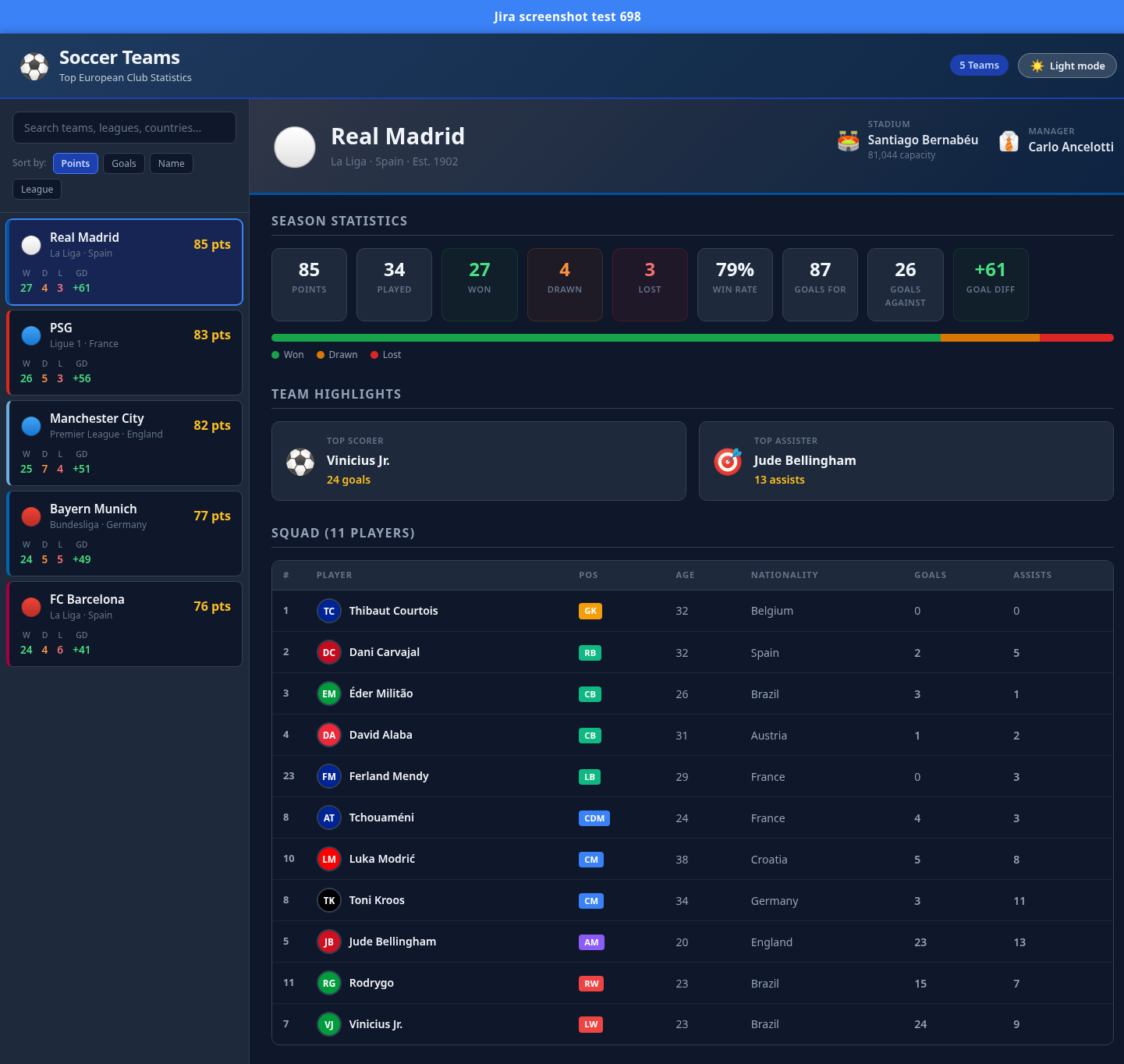1124x1064 pixels.
Task: Click the VJ avatar in the squad table
Action: point(329,1024)
